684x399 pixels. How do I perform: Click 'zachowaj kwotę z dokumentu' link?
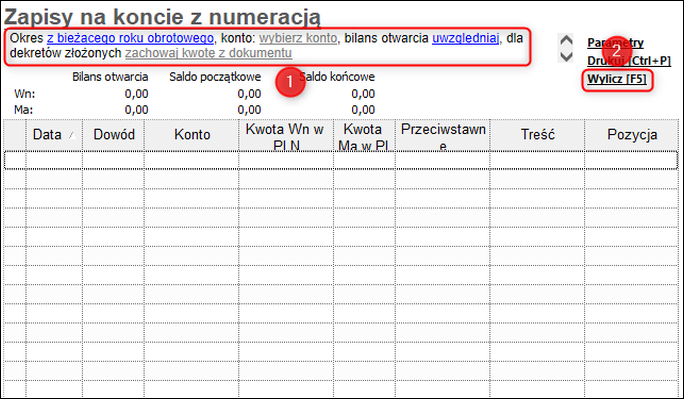[209, 53]
